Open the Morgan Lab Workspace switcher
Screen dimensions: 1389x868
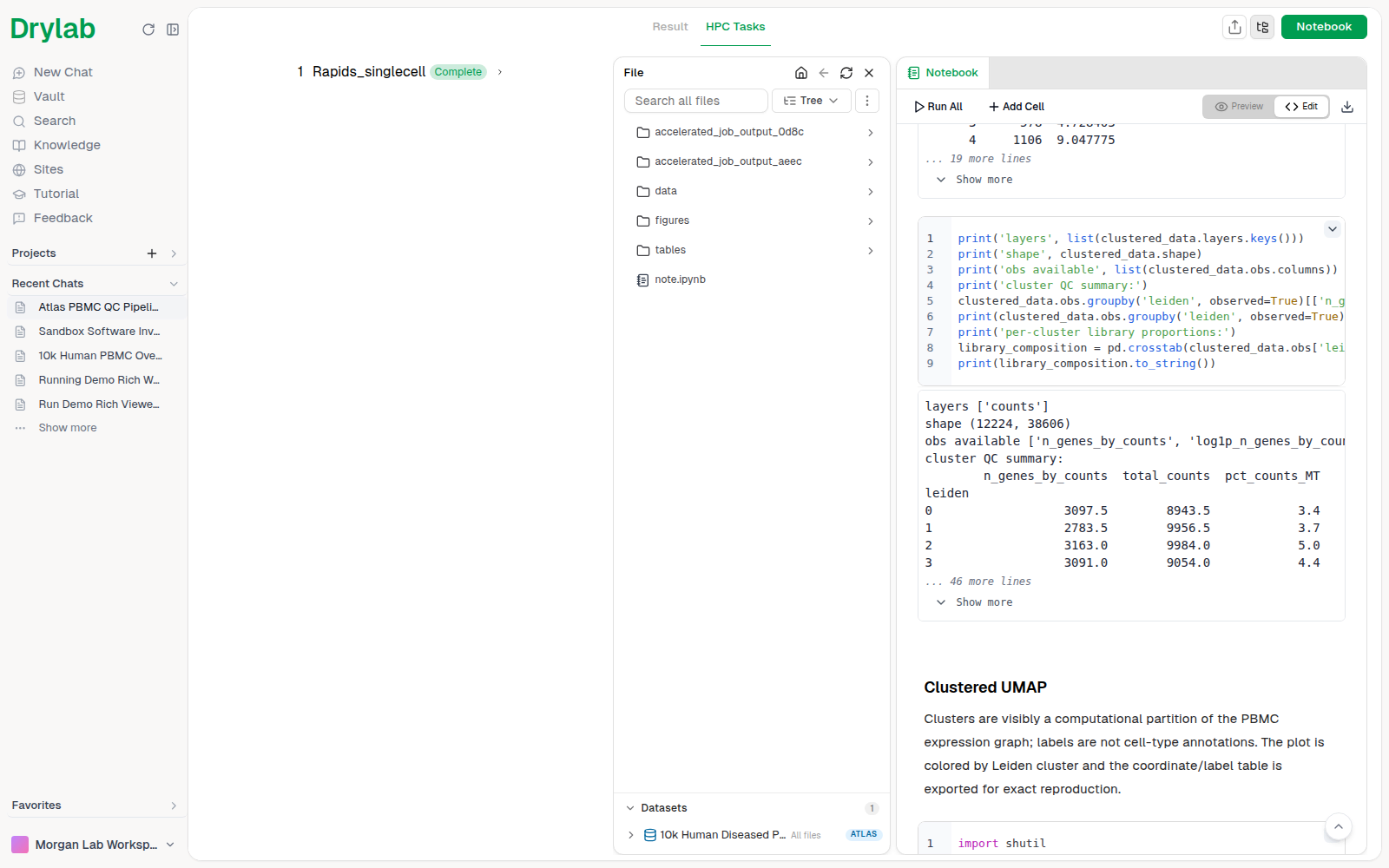tap(94, 845)
